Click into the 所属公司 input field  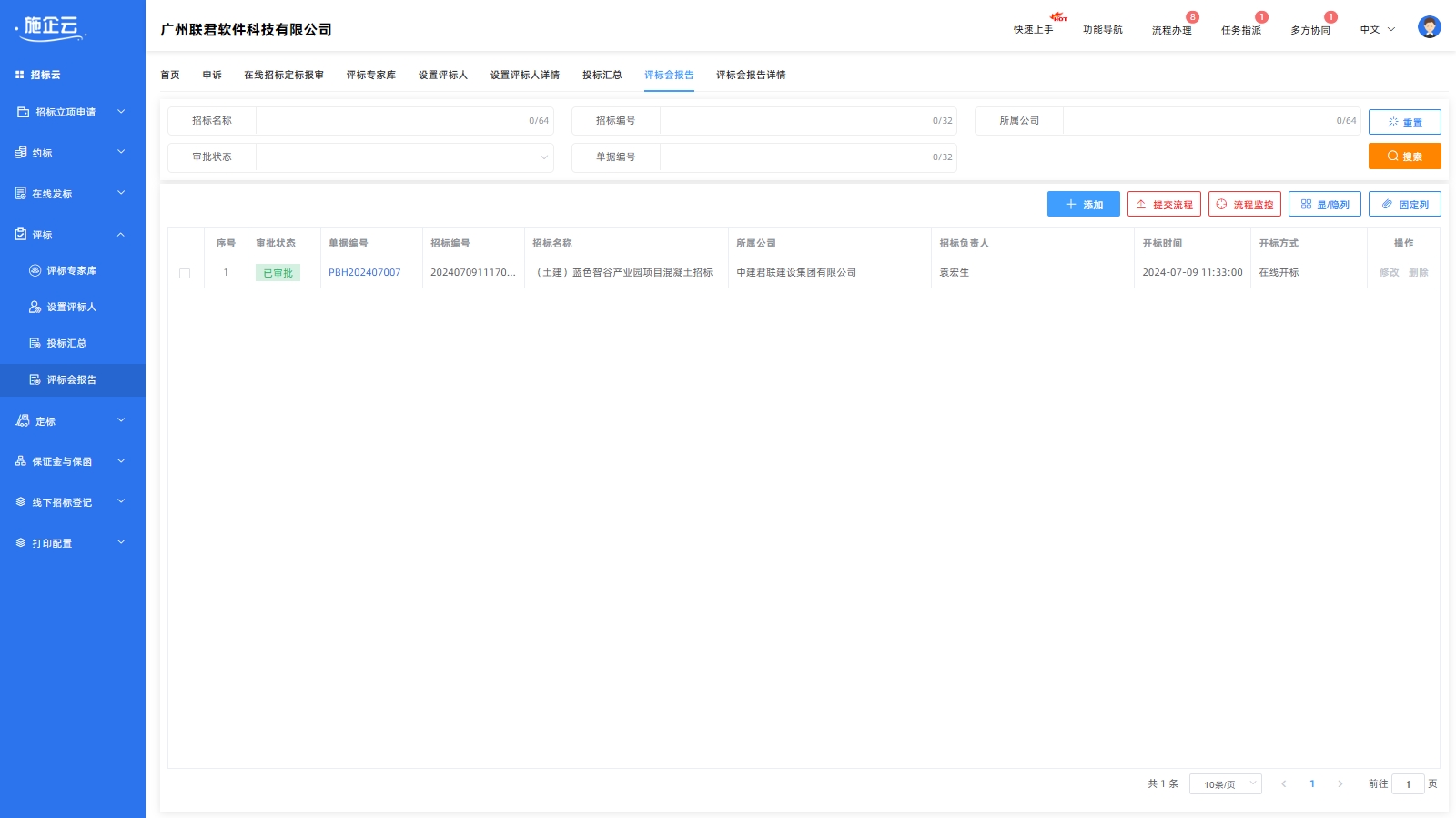tap(1212, 121)
